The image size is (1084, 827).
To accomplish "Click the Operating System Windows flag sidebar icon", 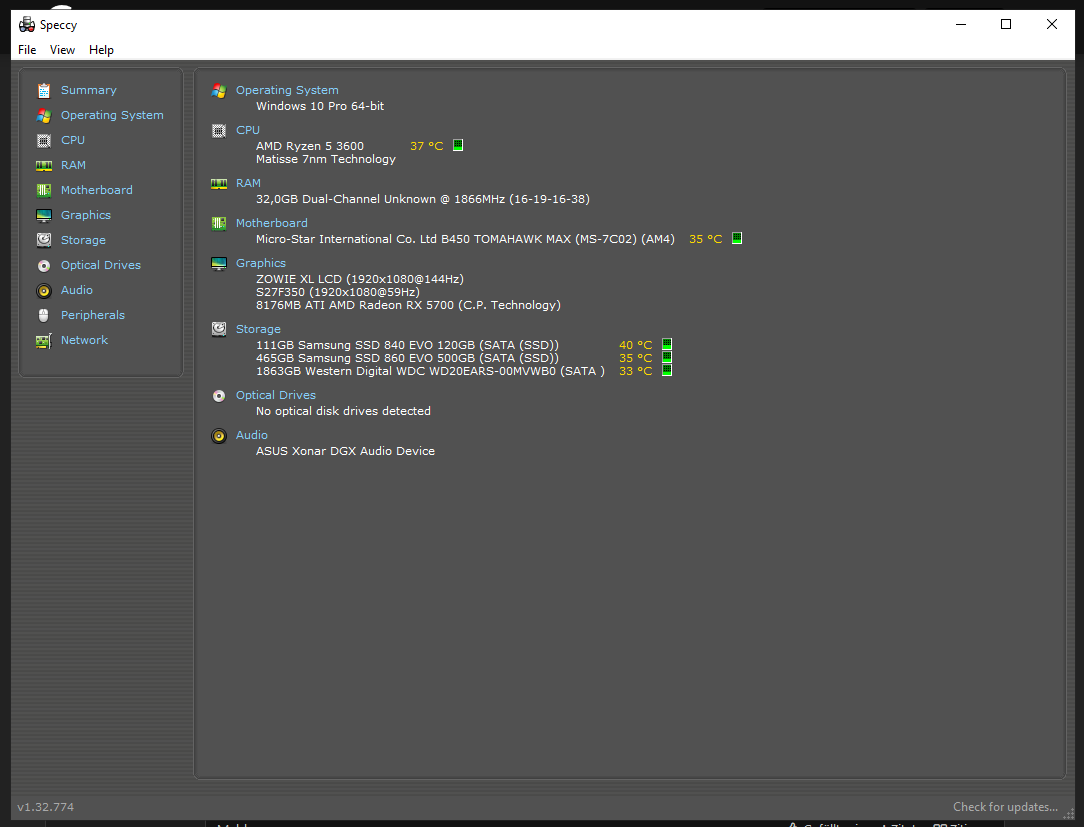I will coord(44,115).
